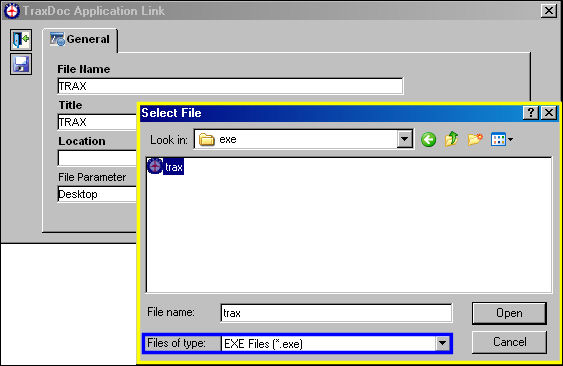Open the General tab
The height and width of the screenshot is (366, 563).
[80, 39]
